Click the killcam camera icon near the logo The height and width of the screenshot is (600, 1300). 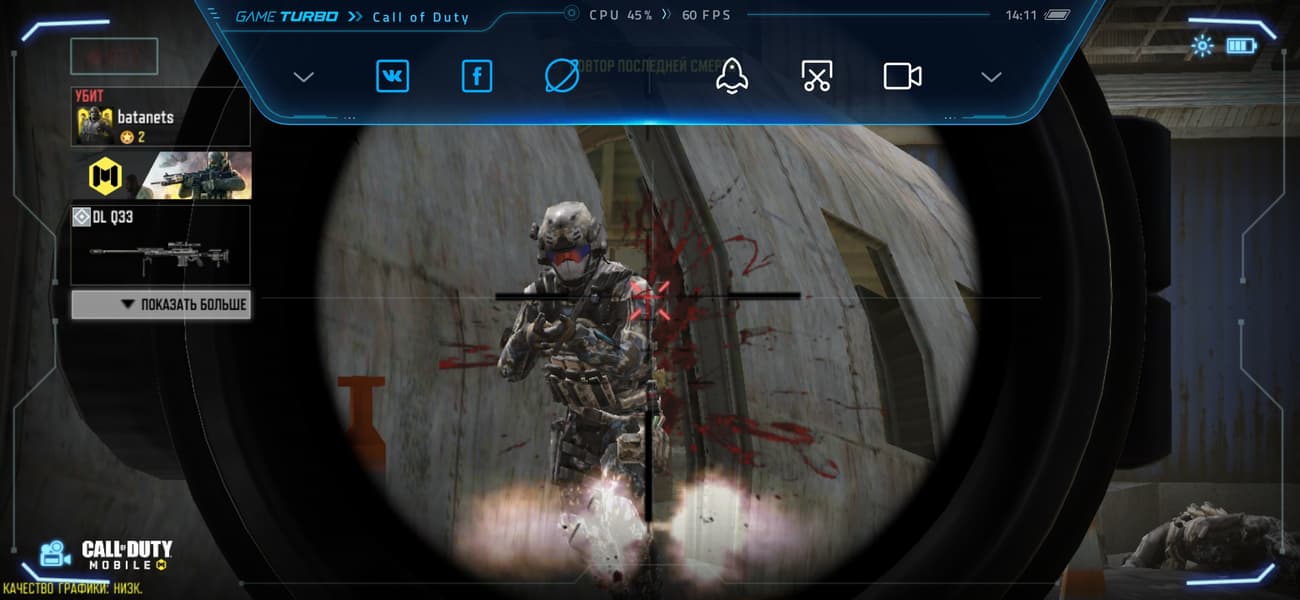click(55, 554)
